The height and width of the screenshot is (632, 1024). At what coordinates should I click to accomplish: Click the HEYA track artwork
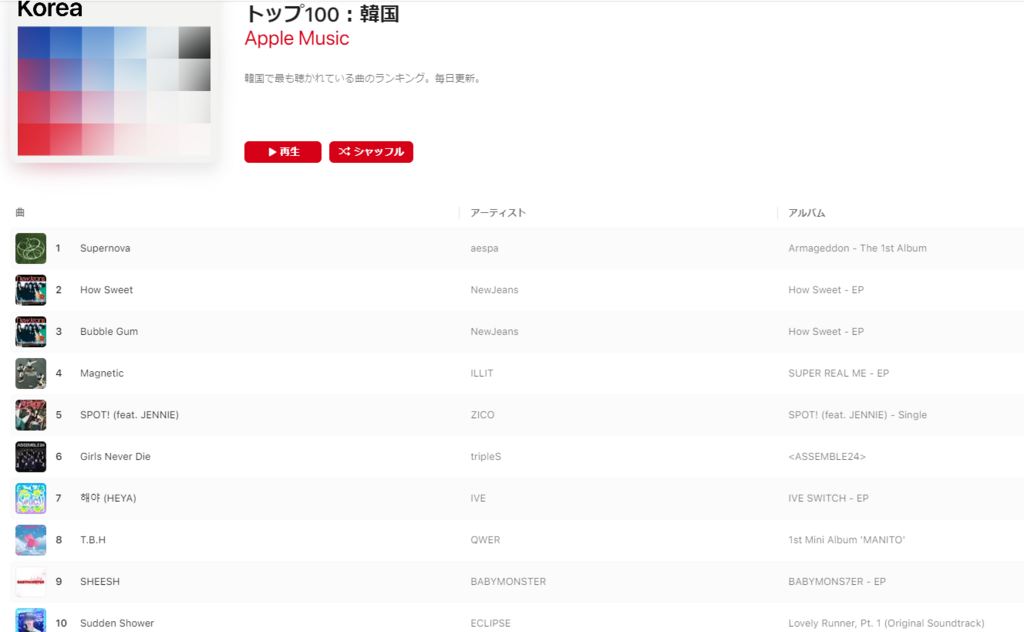click(x=31, y=498)
